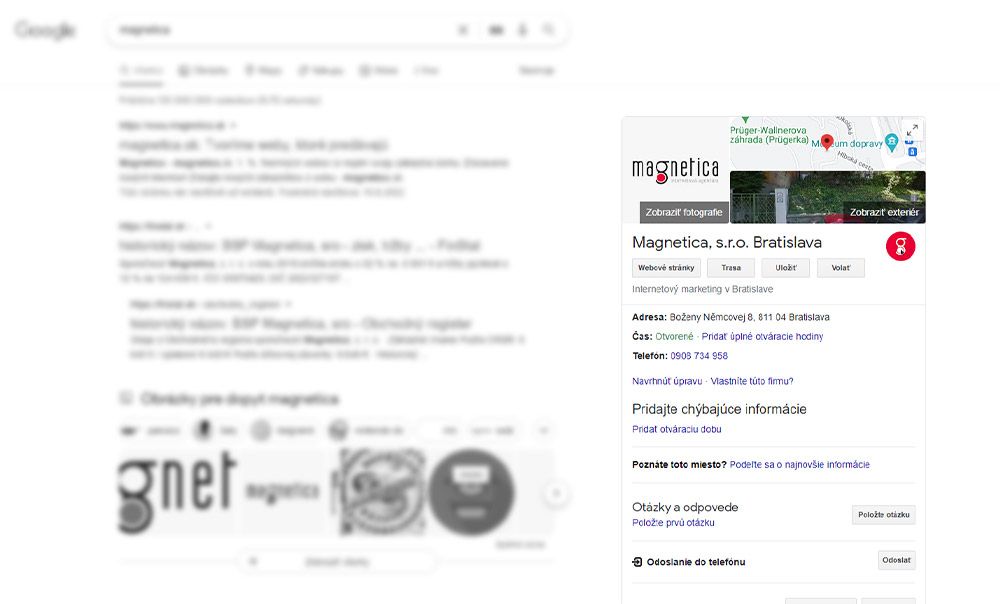Send to phone with the Odoslať button
This screenshot has height=604, width=1000.
coord(895,560)
